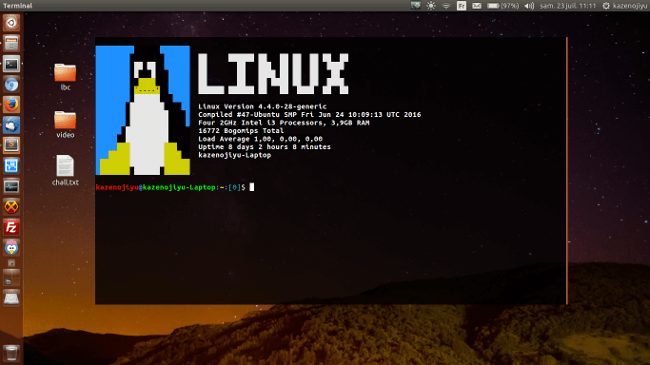This screenshot has width=650, height=365.
Task: Click the large LINUX banner text
Action: tap(273, 74)
